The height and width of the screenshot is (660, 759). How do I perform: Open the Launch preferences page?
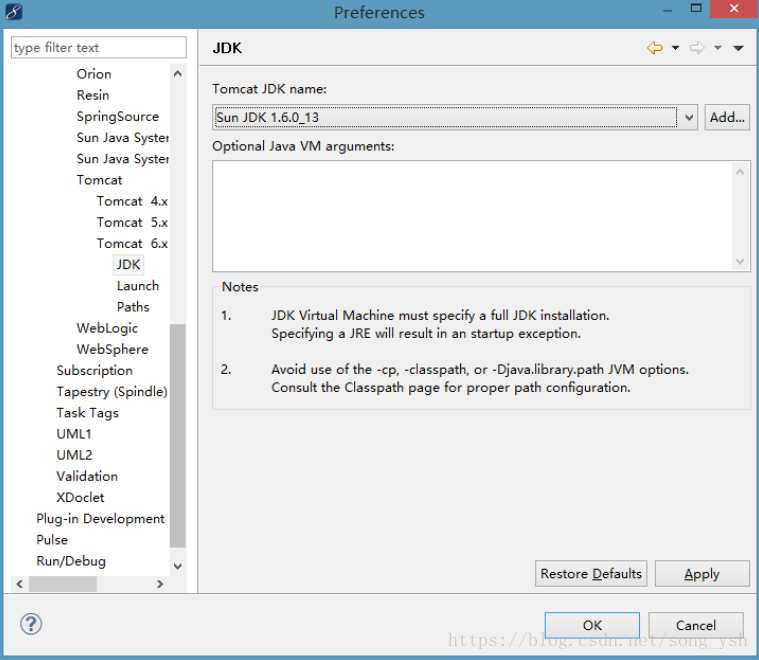click(138, 286)
